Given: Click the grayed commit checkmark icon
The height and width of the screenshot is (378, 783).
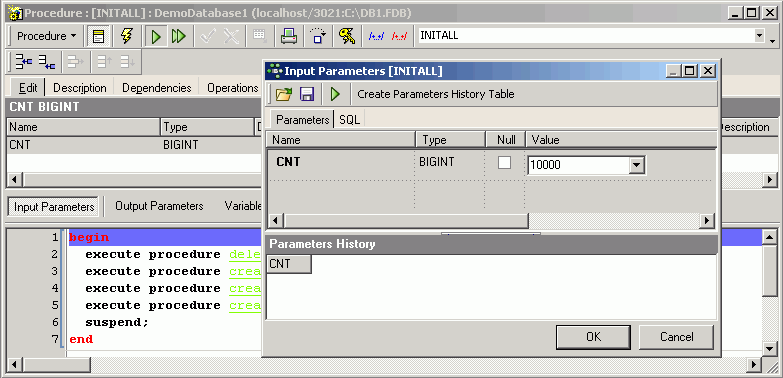Looking at the screenshot, I should click(207, 36).
